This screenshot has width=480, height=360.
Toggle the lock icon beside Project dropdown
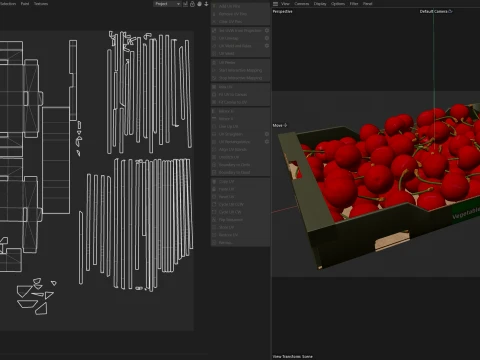(x=192, y=4)
